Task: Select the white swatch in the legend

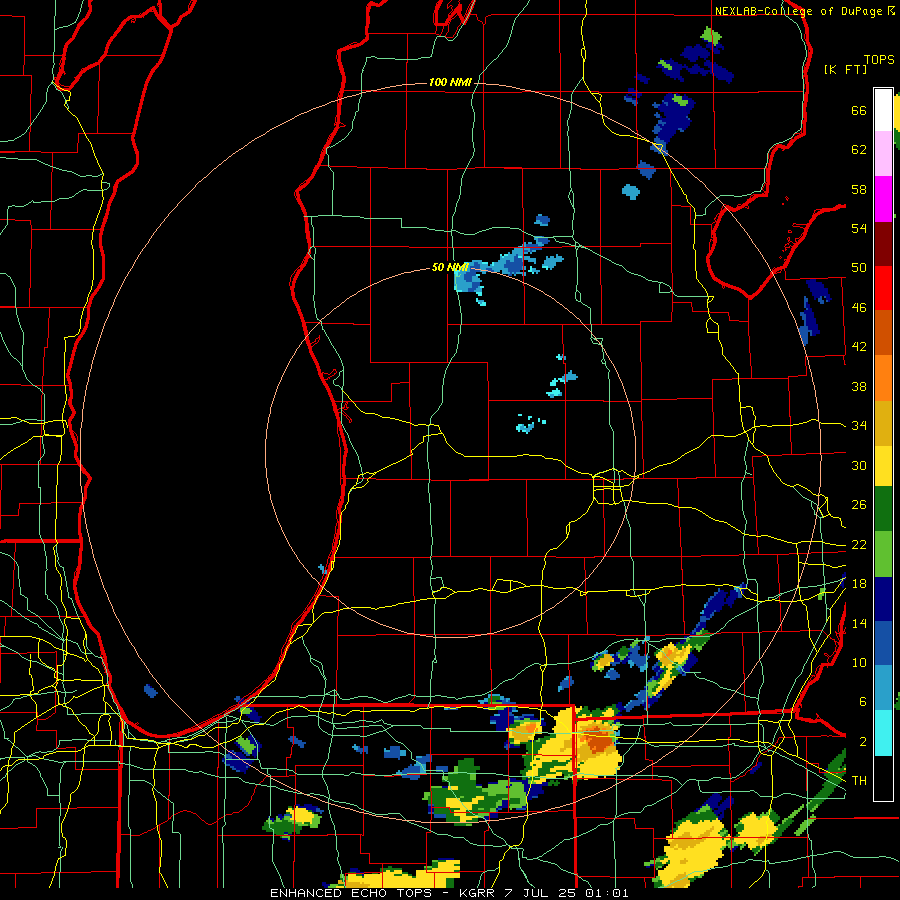Action: [883, 110]
